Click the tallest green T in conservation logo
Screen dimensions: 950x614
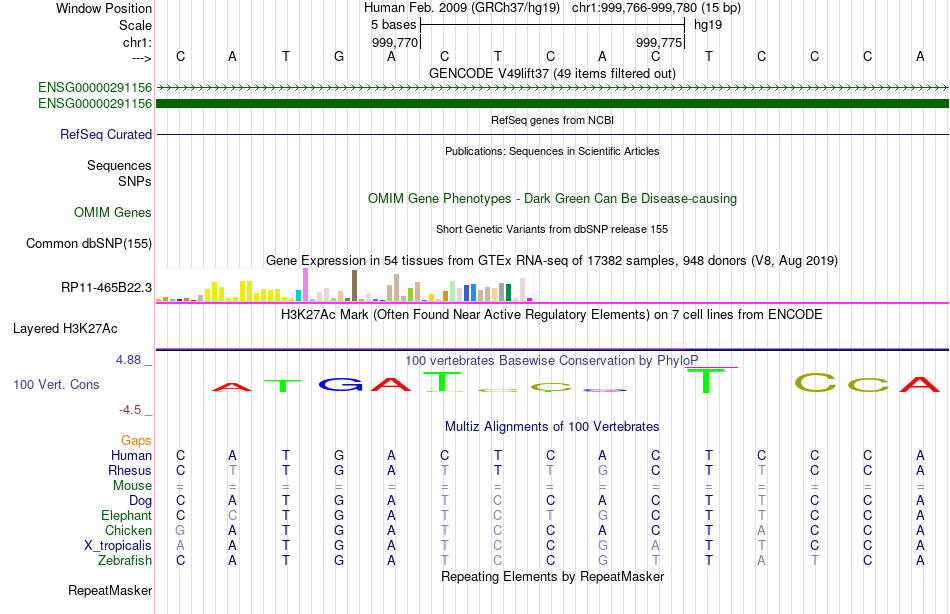(x=706, y=381)
